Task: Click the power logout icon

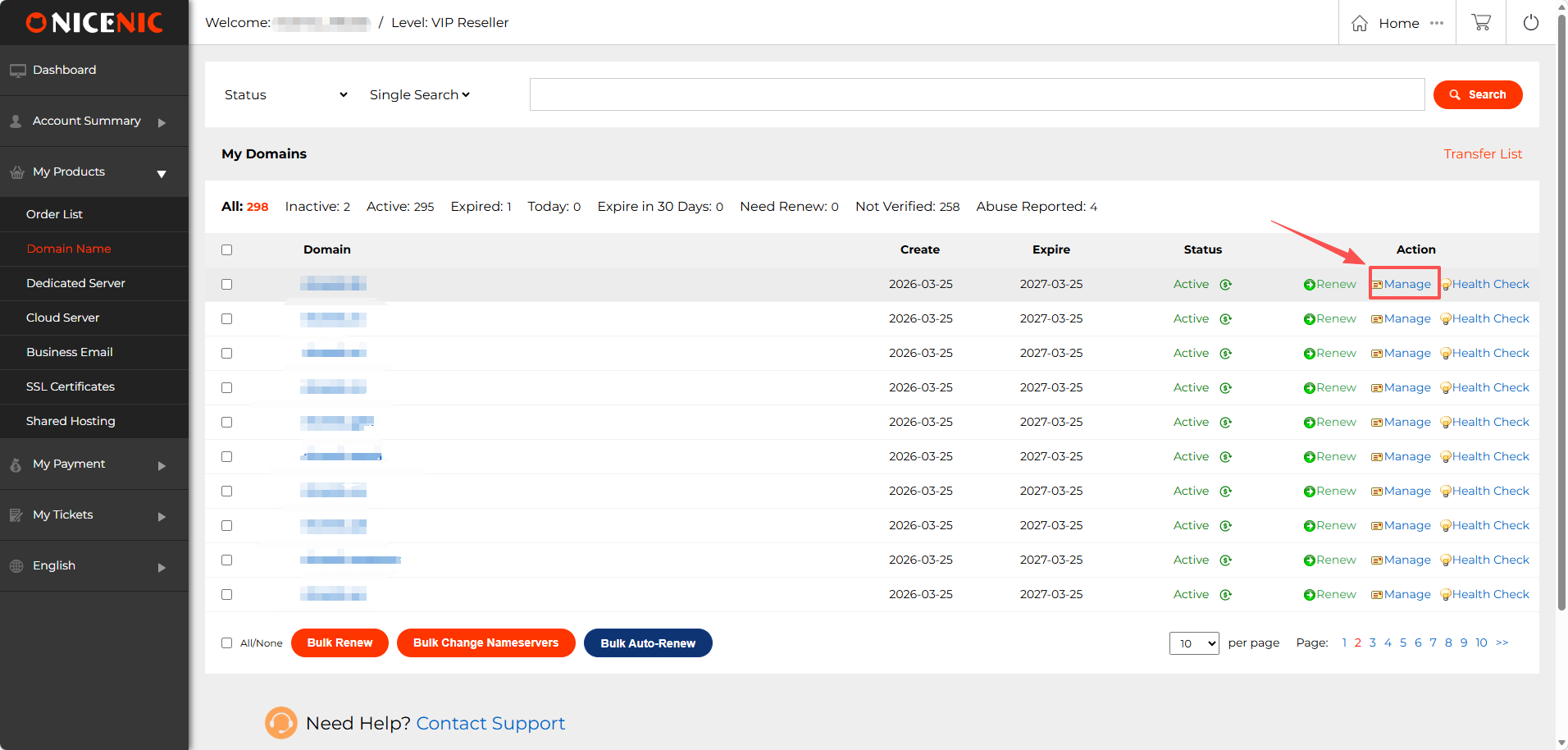Action: coord(1531,22)
